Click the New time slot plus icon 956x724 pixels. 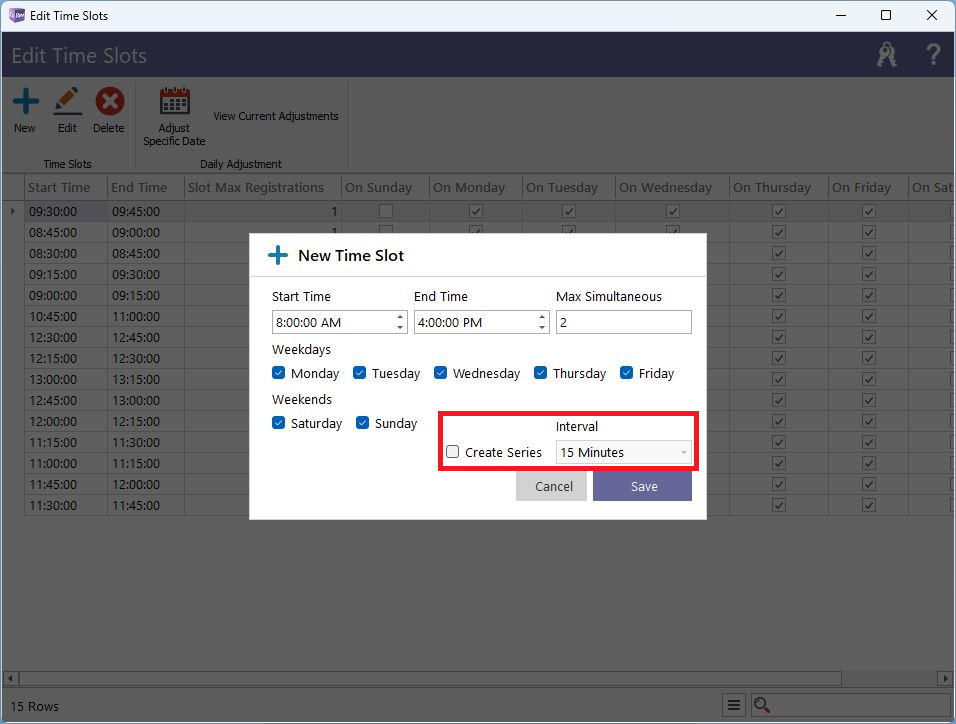[26, 101]
